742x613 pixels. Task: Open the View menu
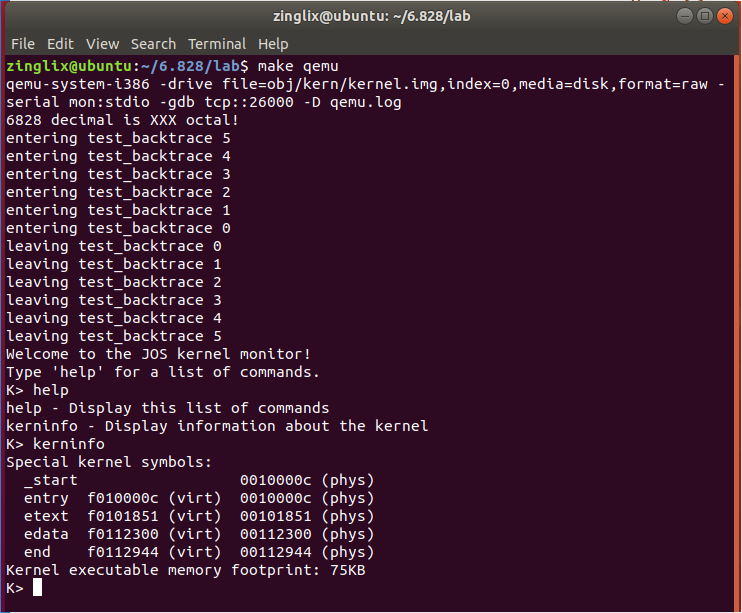tap(102, 44)
